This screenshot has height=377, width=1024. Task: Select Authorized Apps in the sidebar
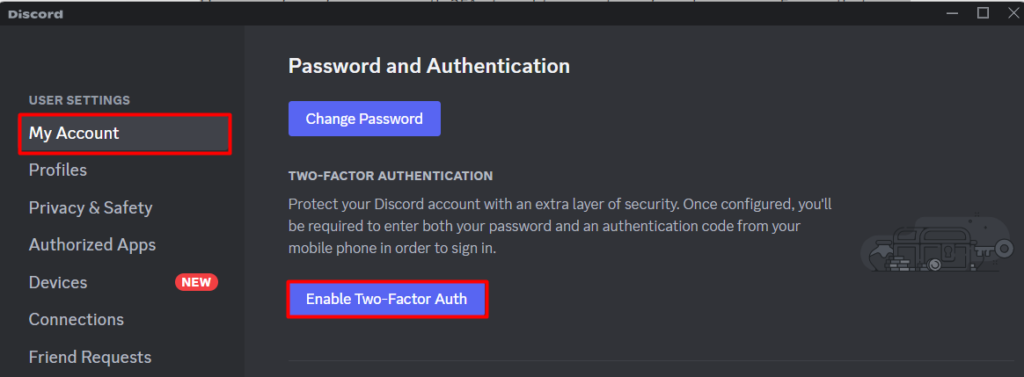tap(92, 245)
